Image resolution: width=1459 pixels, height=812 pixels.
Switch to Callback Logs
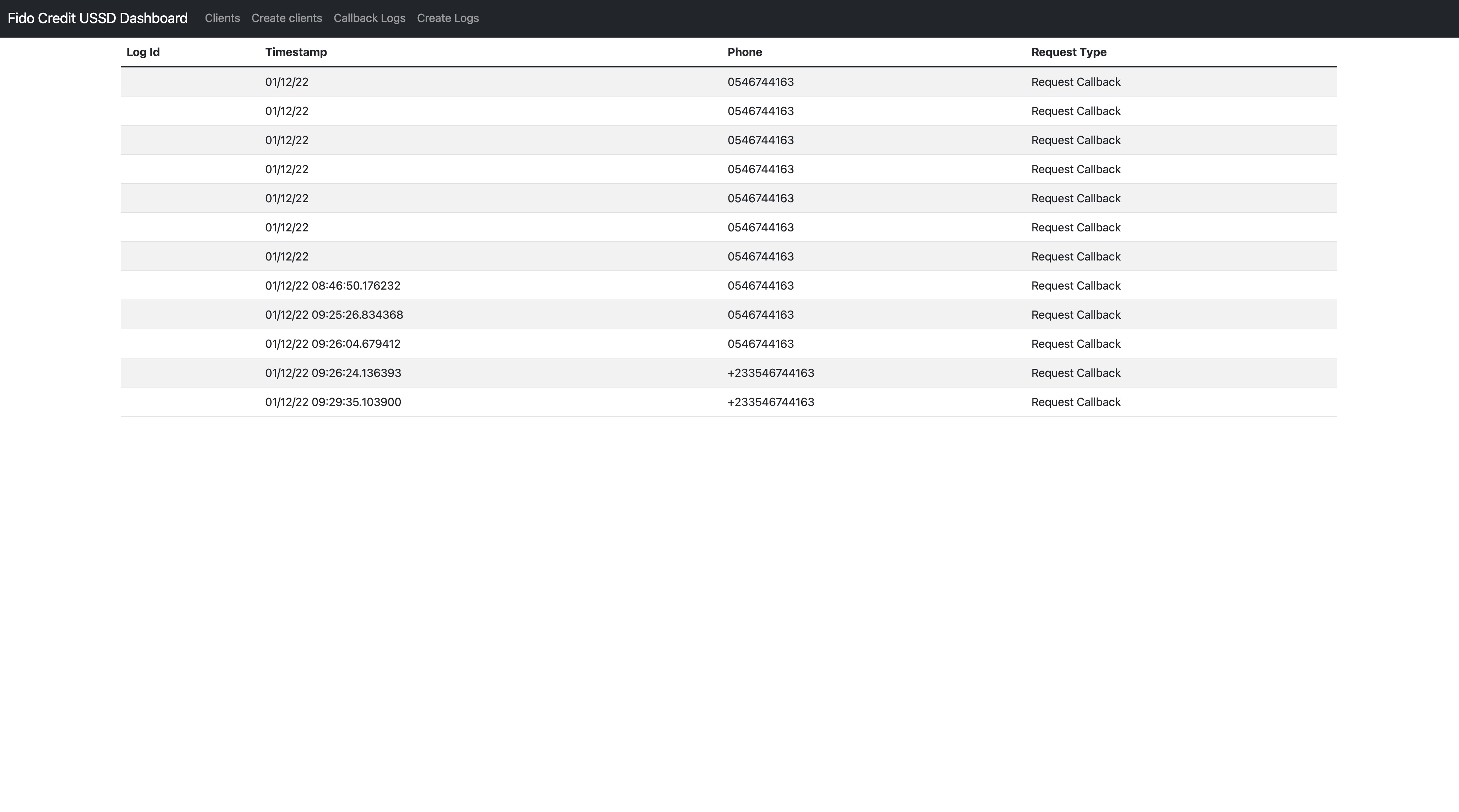(x=369, y=18)
